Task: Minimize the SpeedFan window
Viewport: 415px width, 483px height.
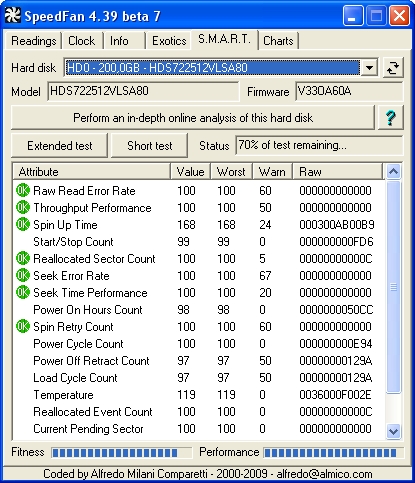Action: (353, 15)
